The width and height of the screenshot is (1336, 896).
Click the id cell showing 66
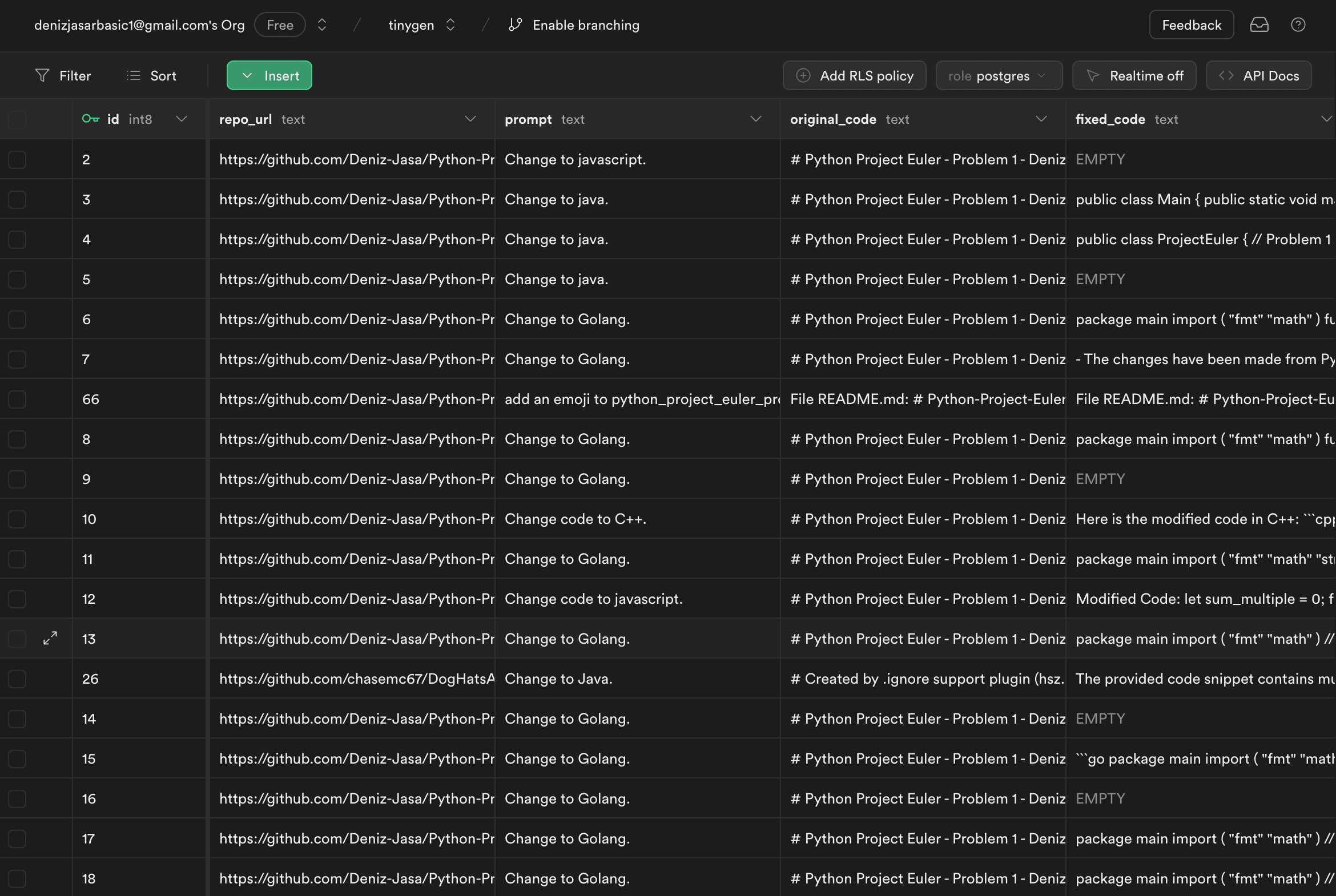[x=139, y=399]
